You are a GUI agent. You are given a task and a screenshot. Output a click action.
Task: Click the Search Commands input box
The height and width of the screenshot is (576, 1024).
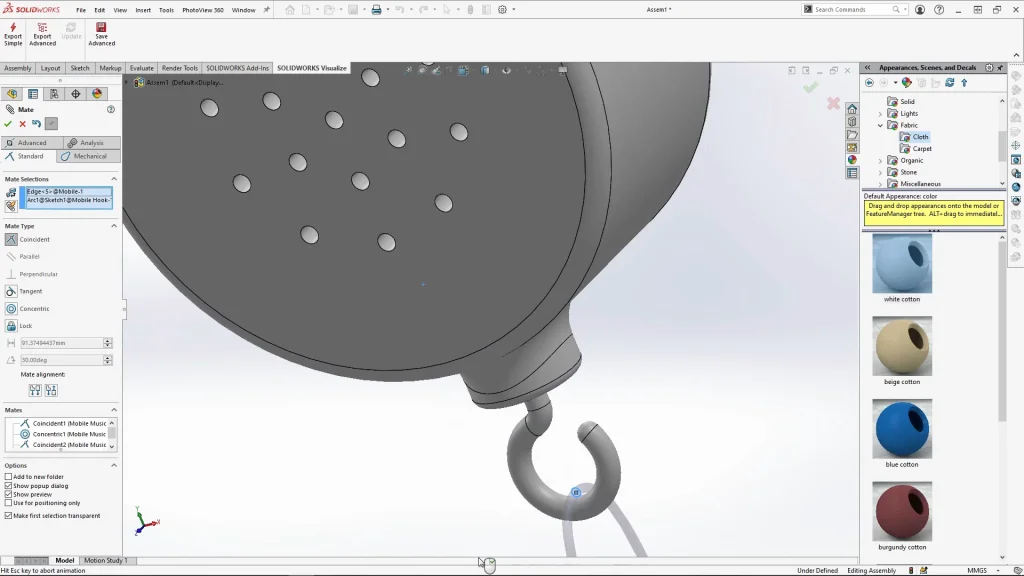click(850, 9)
